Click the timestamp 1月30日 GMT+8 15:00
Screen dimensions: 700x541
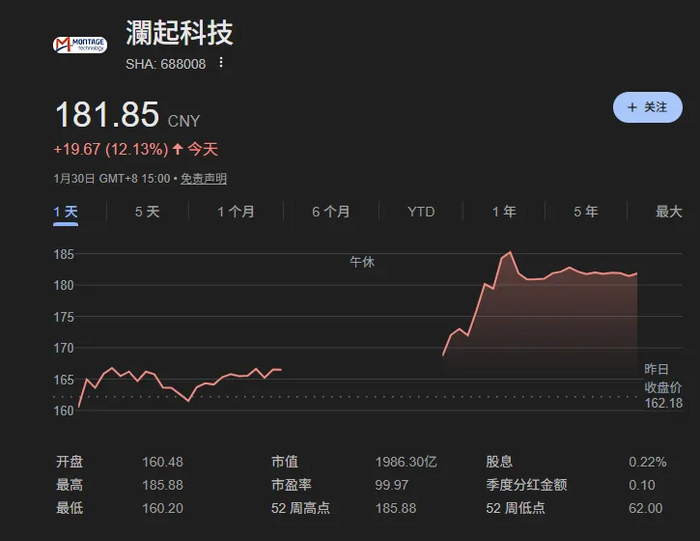[x=112, y=179]
